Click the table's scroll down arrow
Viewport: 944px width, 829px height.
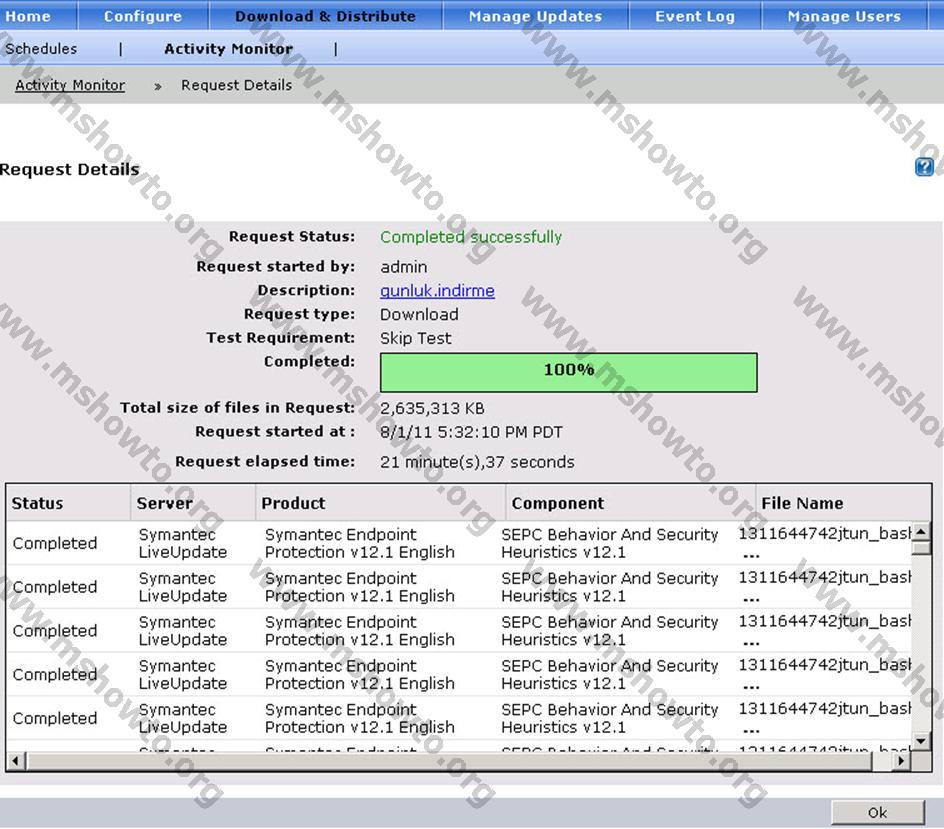921,741
